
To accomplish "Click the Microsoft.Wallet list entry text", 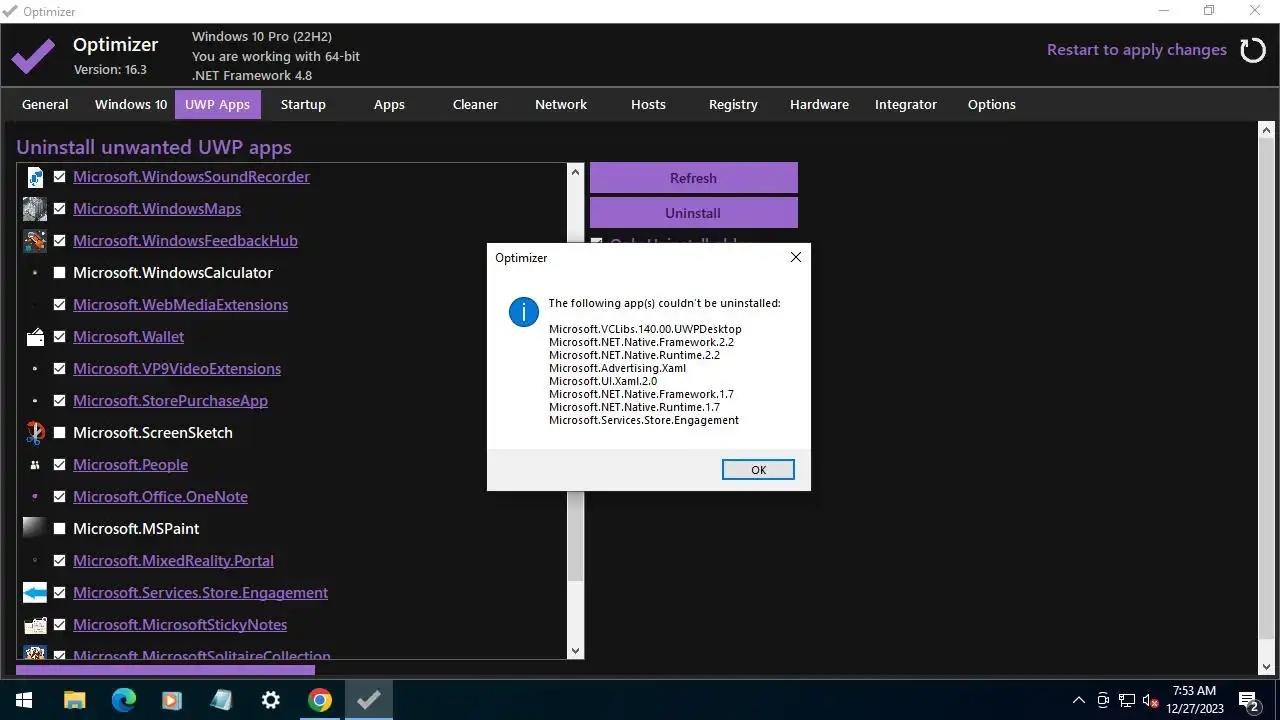I will click(x=128, y=337).
